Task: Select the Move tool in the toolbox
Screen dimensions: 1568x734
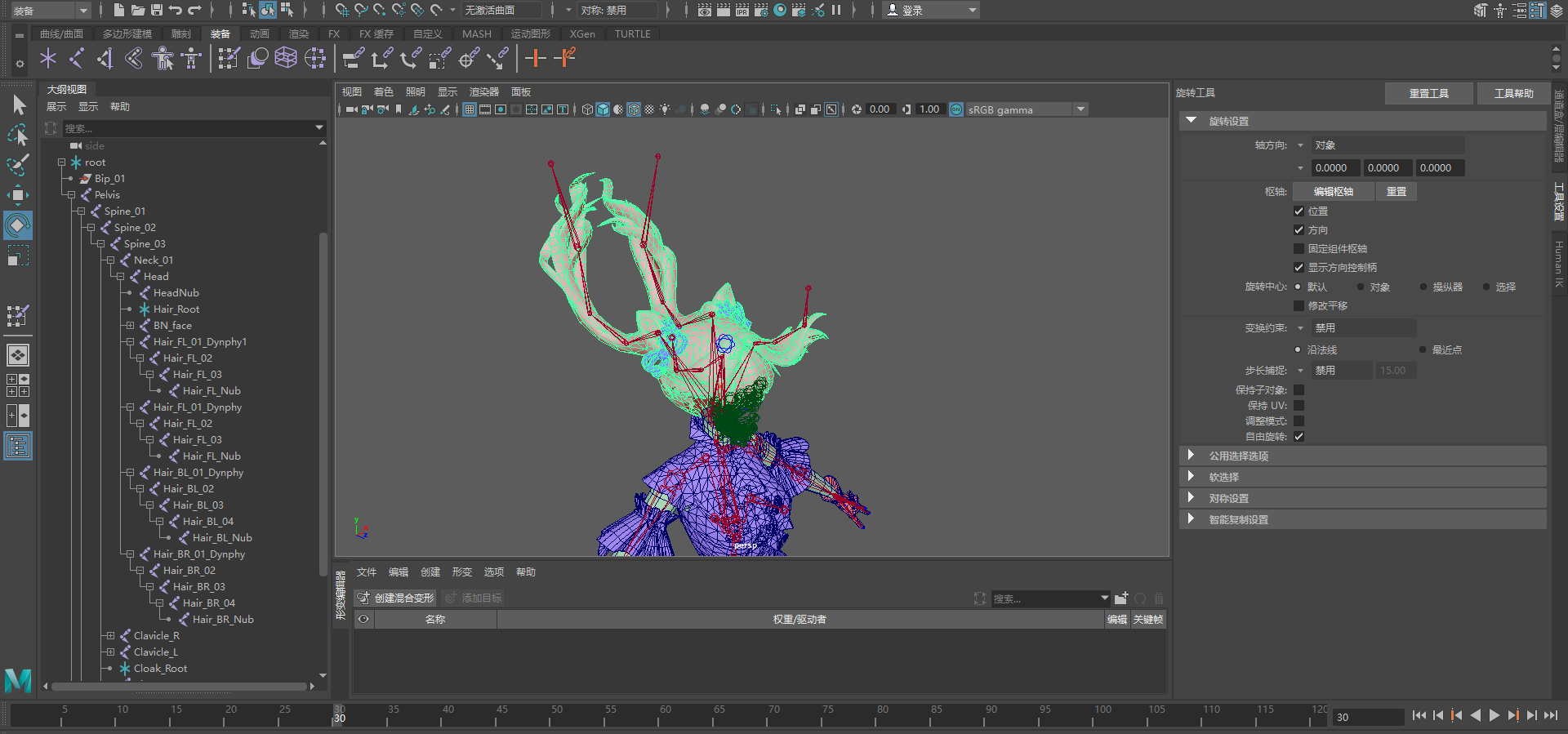Action: [x=18, y=195]
